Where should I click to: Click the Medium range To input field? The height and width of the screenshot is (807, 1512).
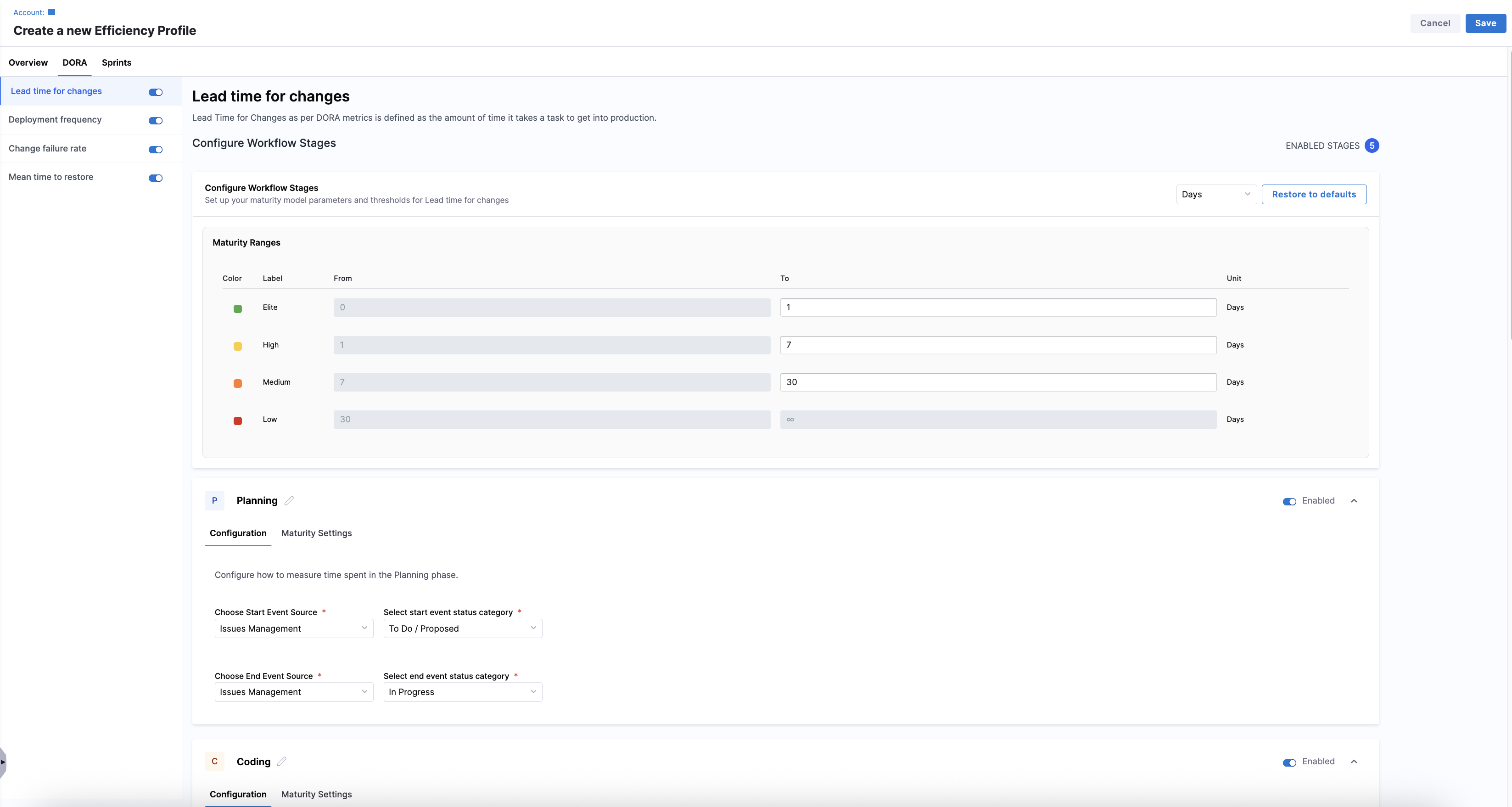(998, 382)
